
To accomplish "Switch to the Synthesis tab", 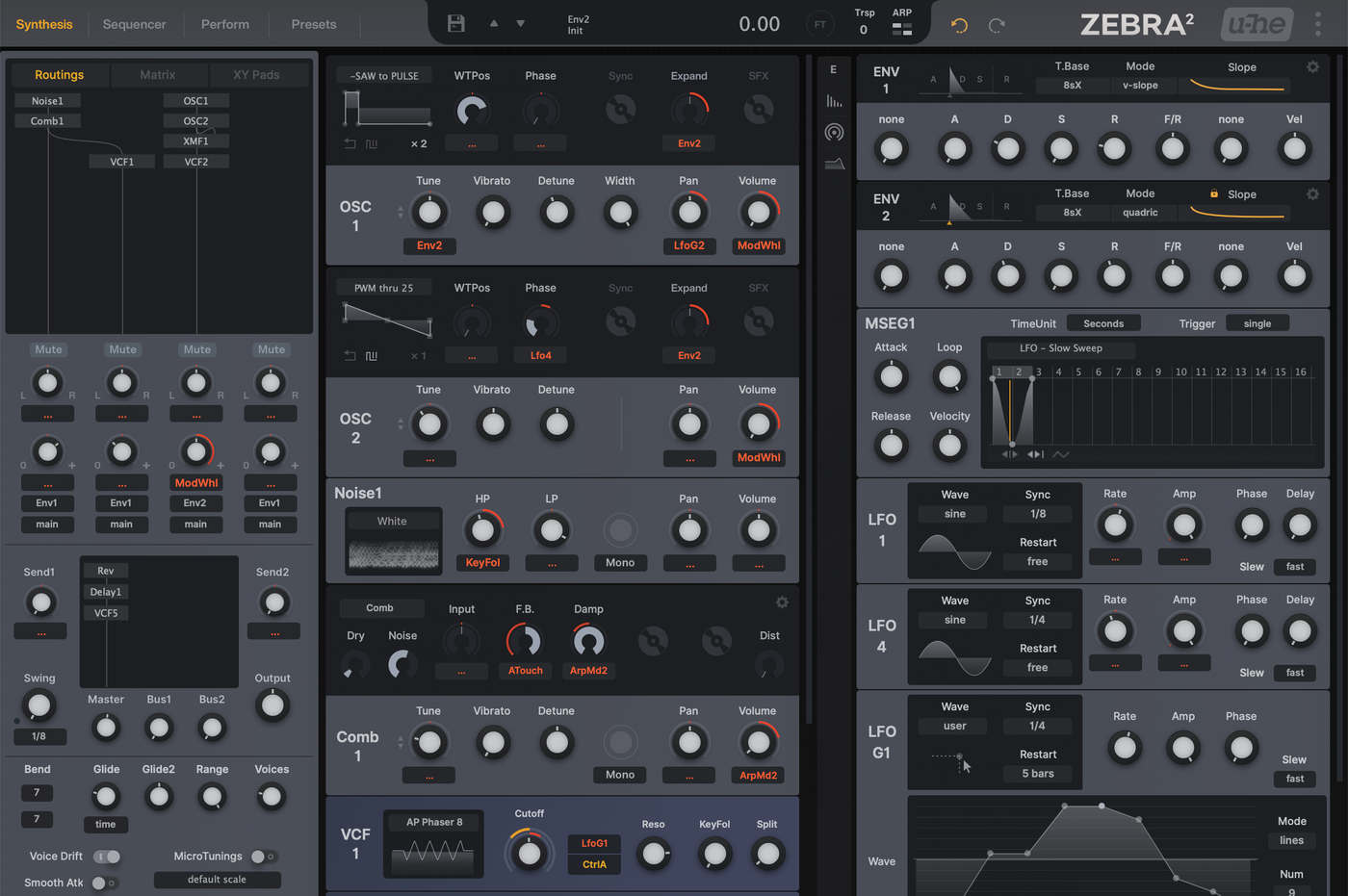I will click(x=44, y=24).
